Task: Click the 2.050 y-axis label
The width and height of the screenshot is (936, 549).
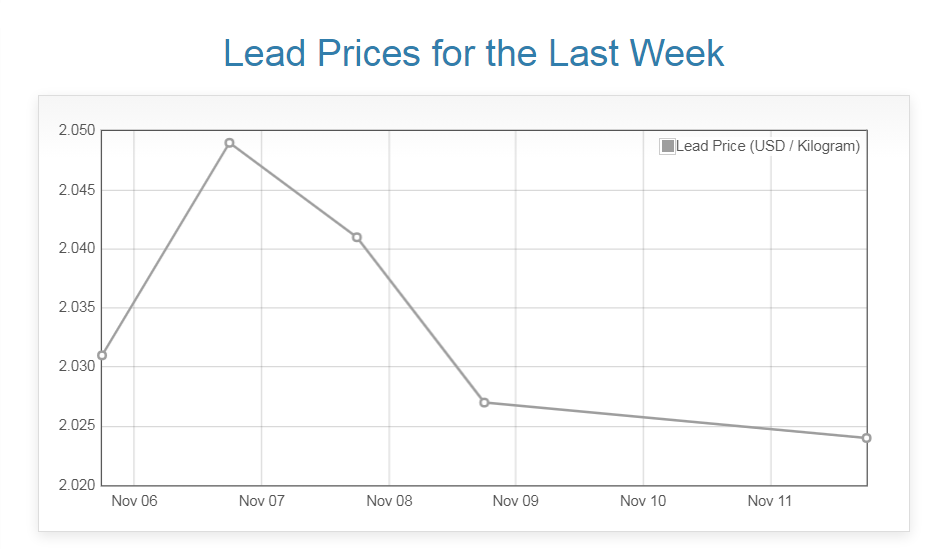Action: (x=76, y=131)
